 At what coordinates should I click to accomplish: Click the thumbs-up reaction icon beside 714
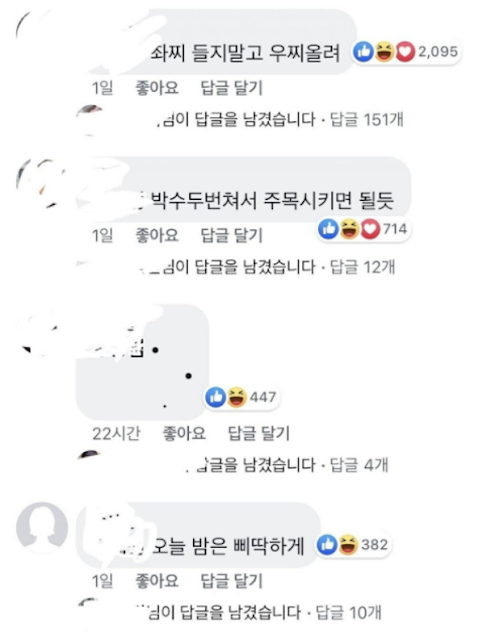[x=329, y=229]
